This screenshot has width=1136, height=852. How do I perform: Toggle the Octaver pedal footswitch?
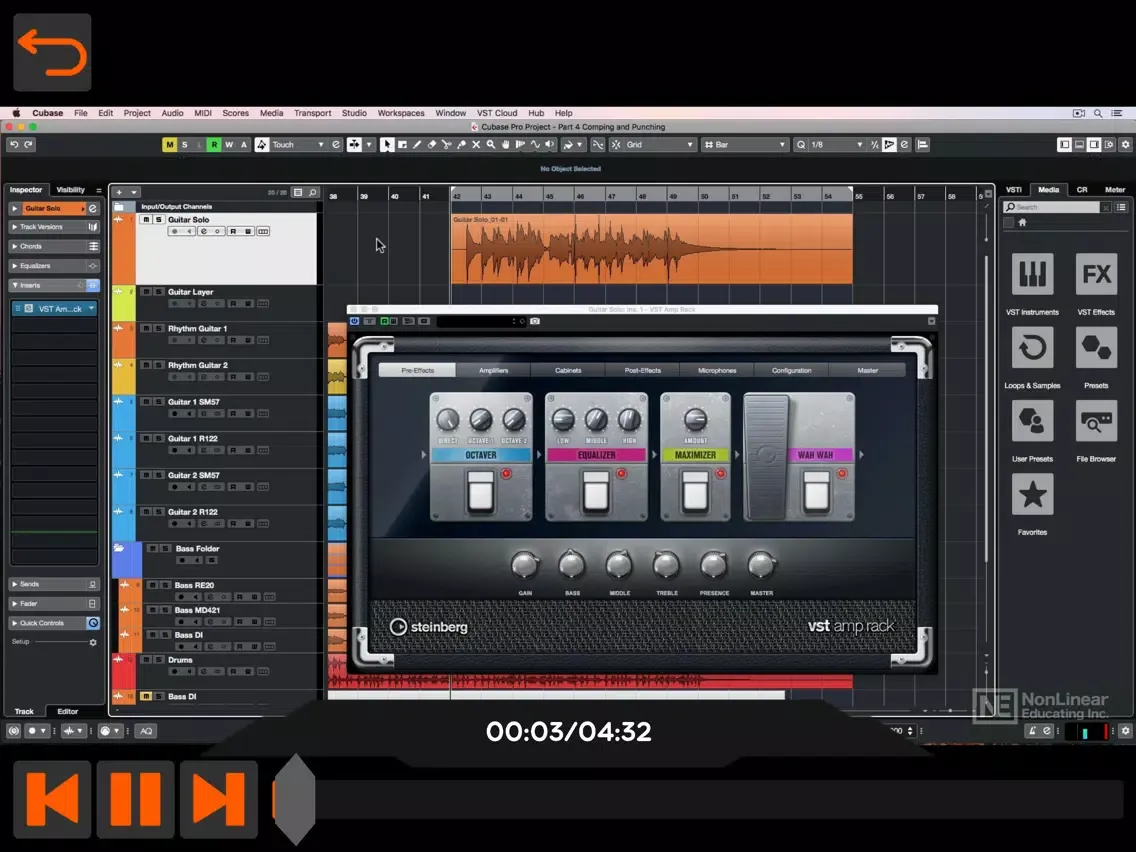pyautogui.click(x=480, y=493)
